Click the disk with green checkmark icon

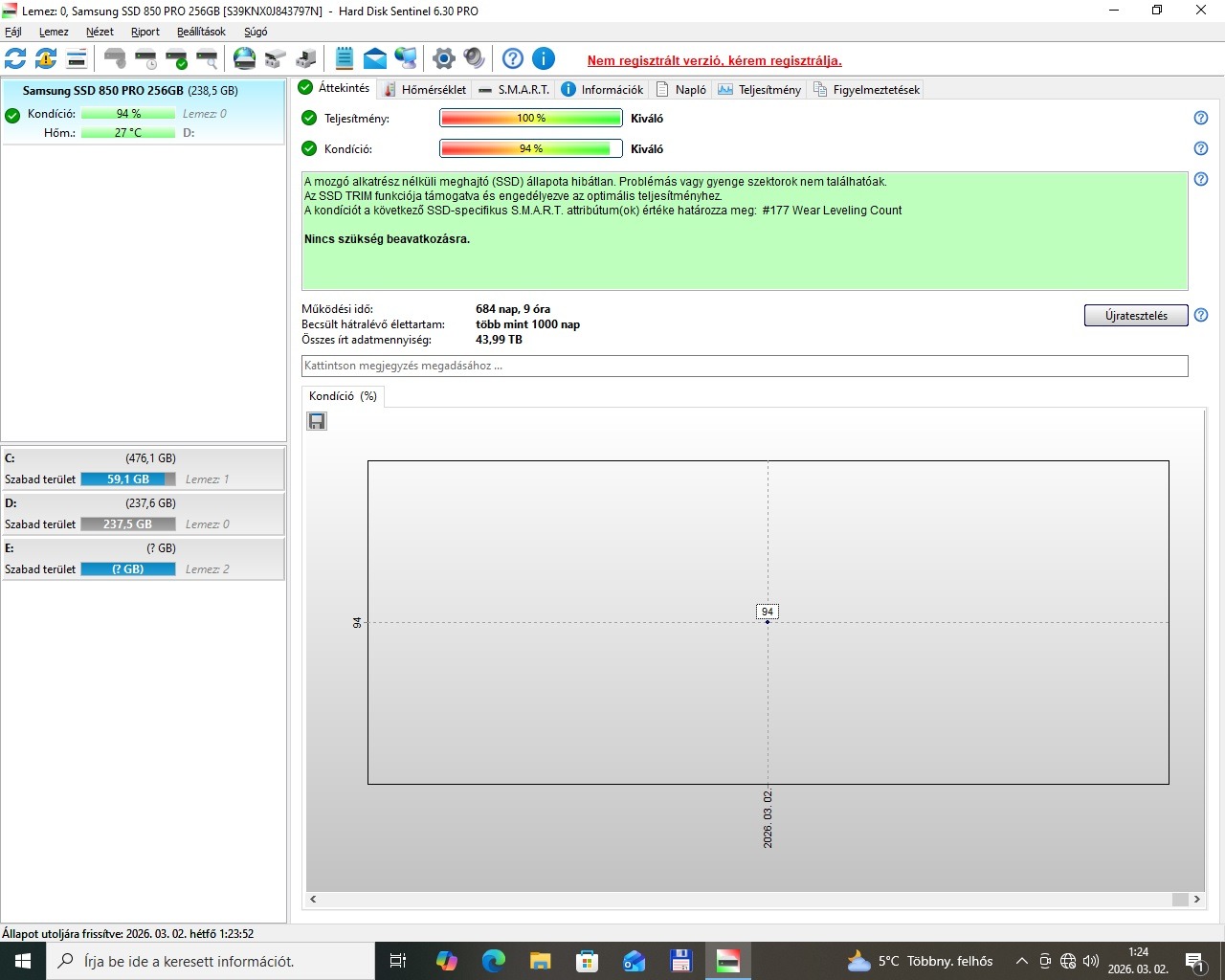pos(176,59)
